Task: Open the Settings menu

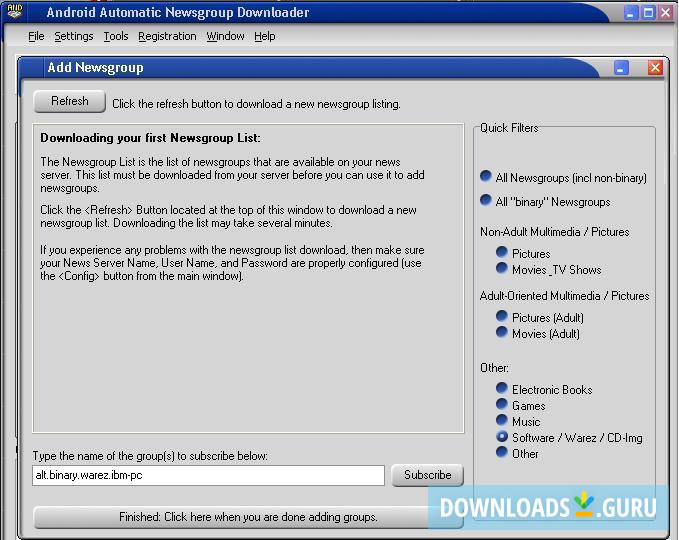Action: (x=74, y=36)
